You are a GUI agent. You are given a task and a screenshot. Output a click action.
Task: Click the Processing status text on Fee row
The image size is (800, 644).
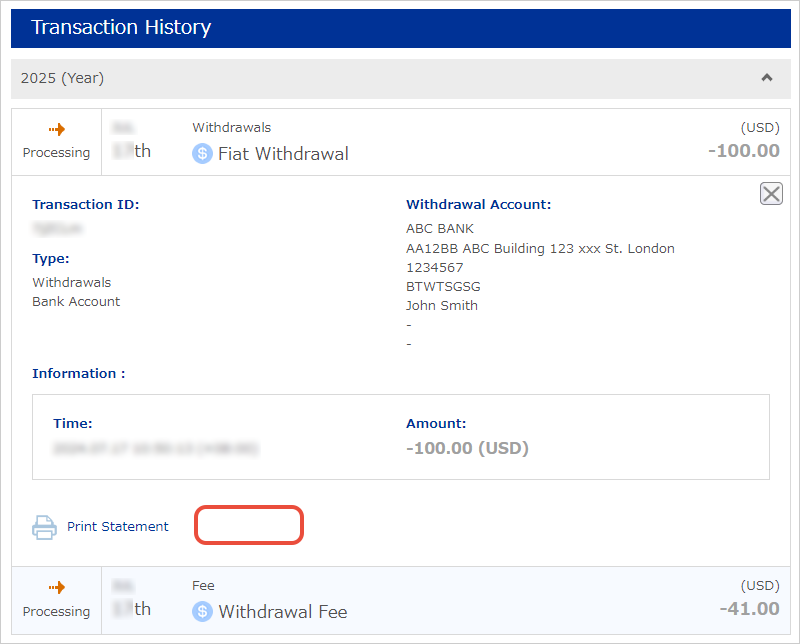[57, 611]
